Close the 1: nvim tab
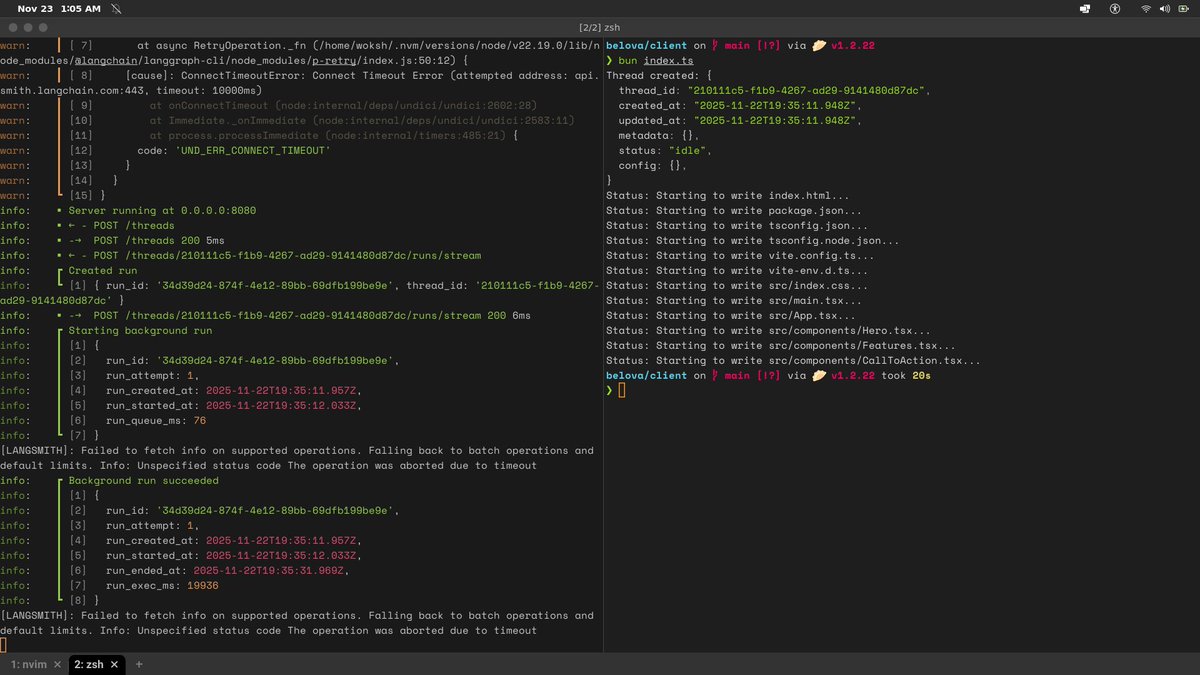The height and width of the screenshot is (675, 1200). coord(56,664)
